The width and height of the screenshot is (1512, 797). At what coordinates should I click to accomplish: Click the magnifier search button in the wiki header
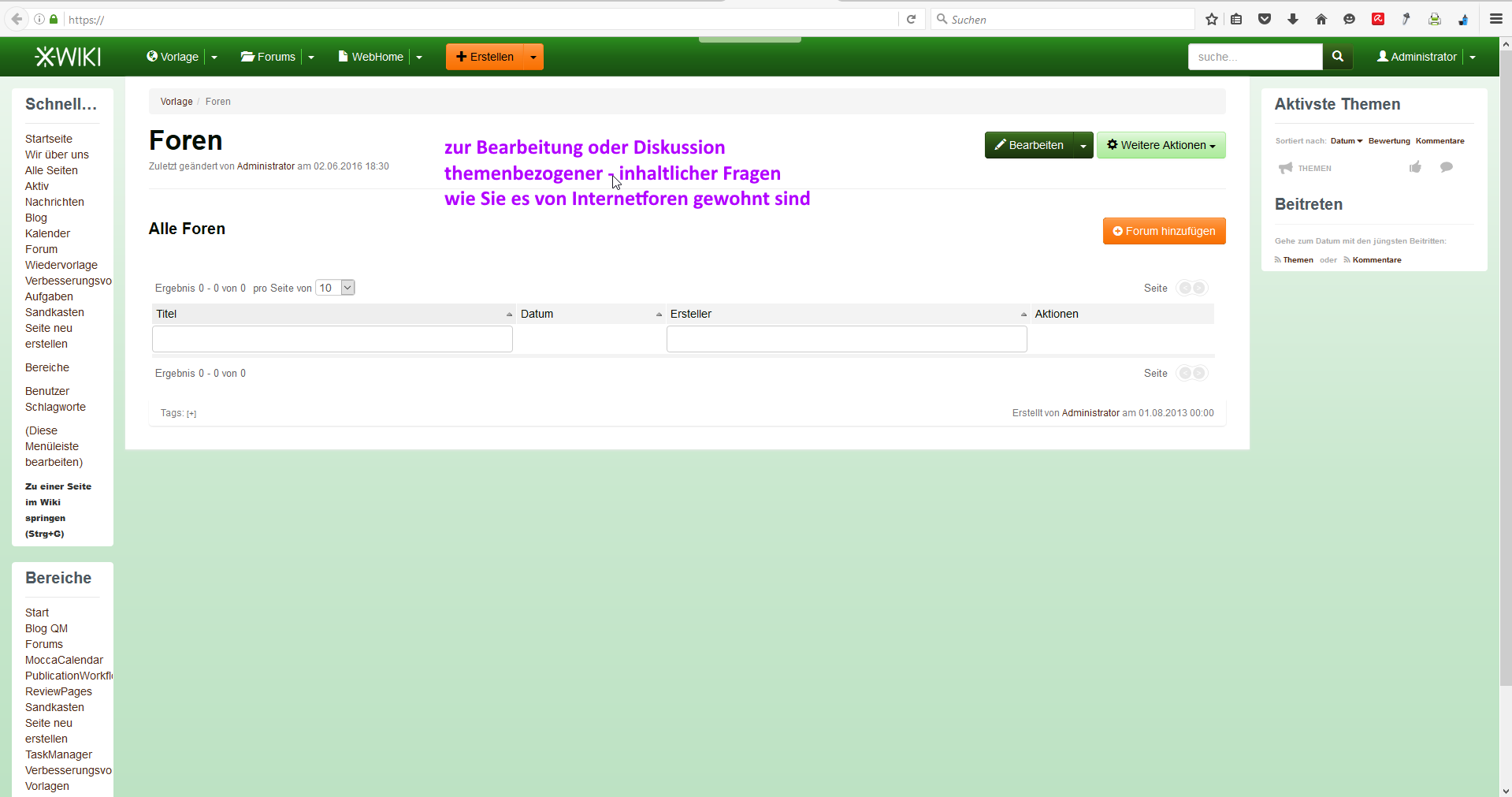pos(1337,57)
